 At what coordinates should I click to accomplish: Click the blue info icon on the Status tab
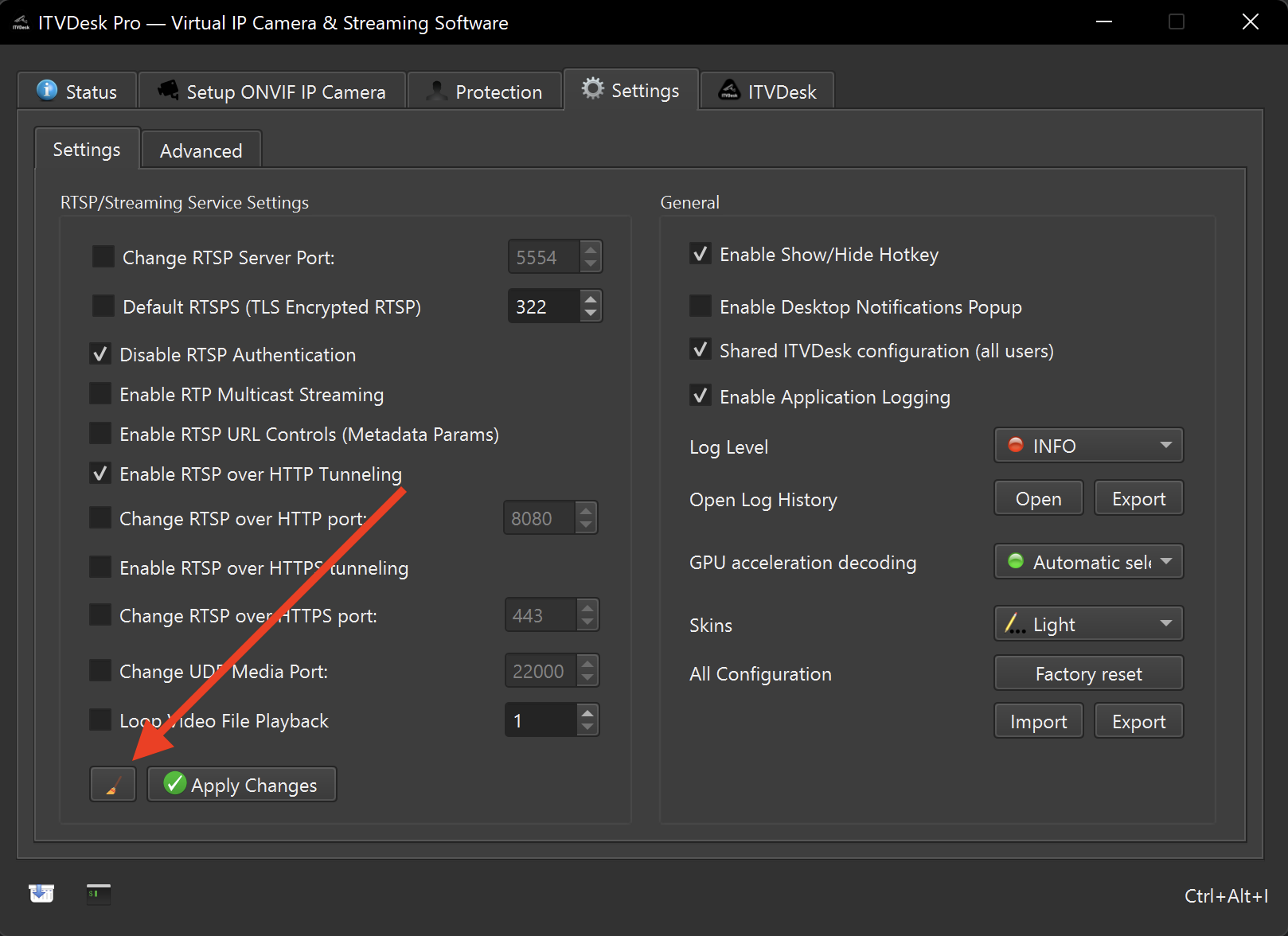pyautogui.click(x=47, y=91)
